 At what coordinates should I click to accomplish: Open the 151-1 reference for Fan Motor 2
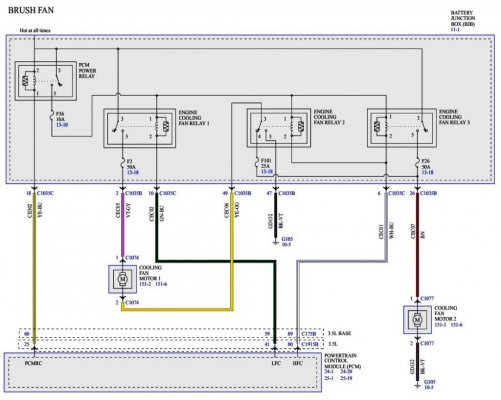(440, 325)
